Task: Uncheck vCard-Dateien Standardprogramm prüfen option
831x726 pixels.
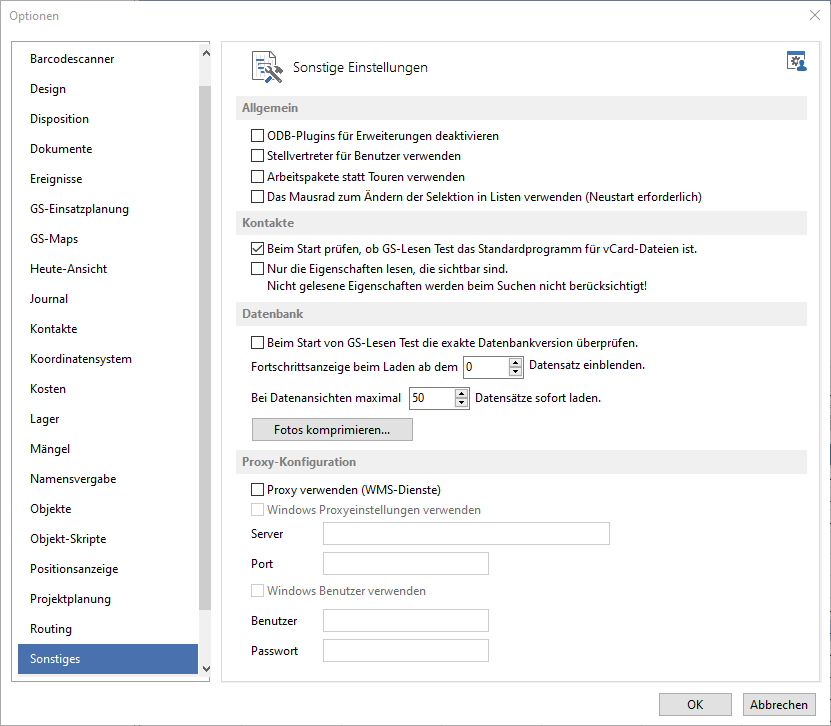Action: (x=257, y=249)
